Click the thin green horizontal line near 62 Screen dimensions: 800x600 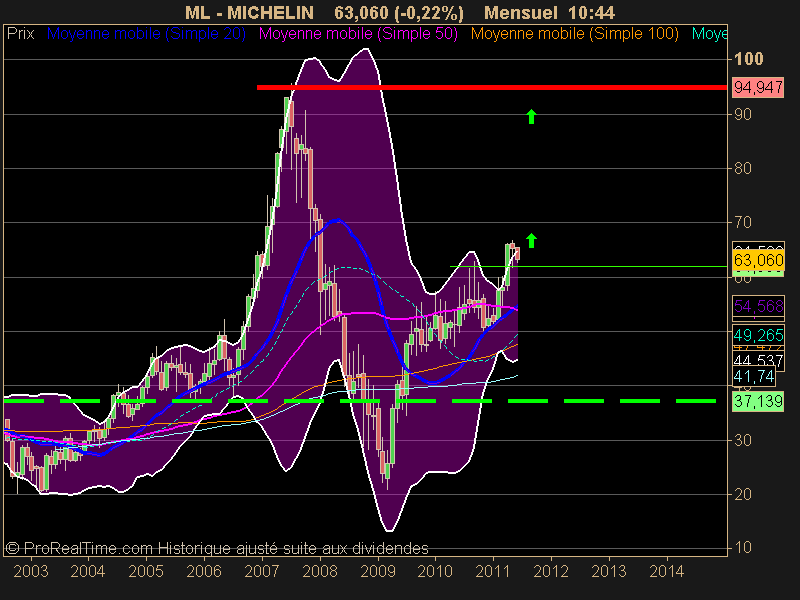point(588,266)
